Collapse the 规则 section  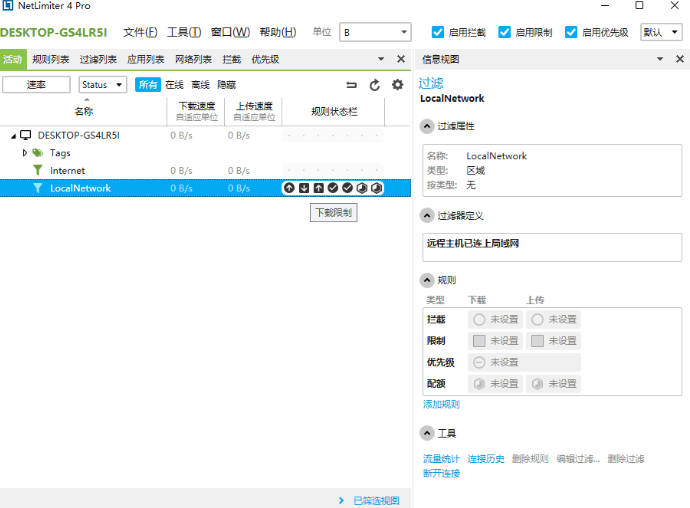[426, 280]
